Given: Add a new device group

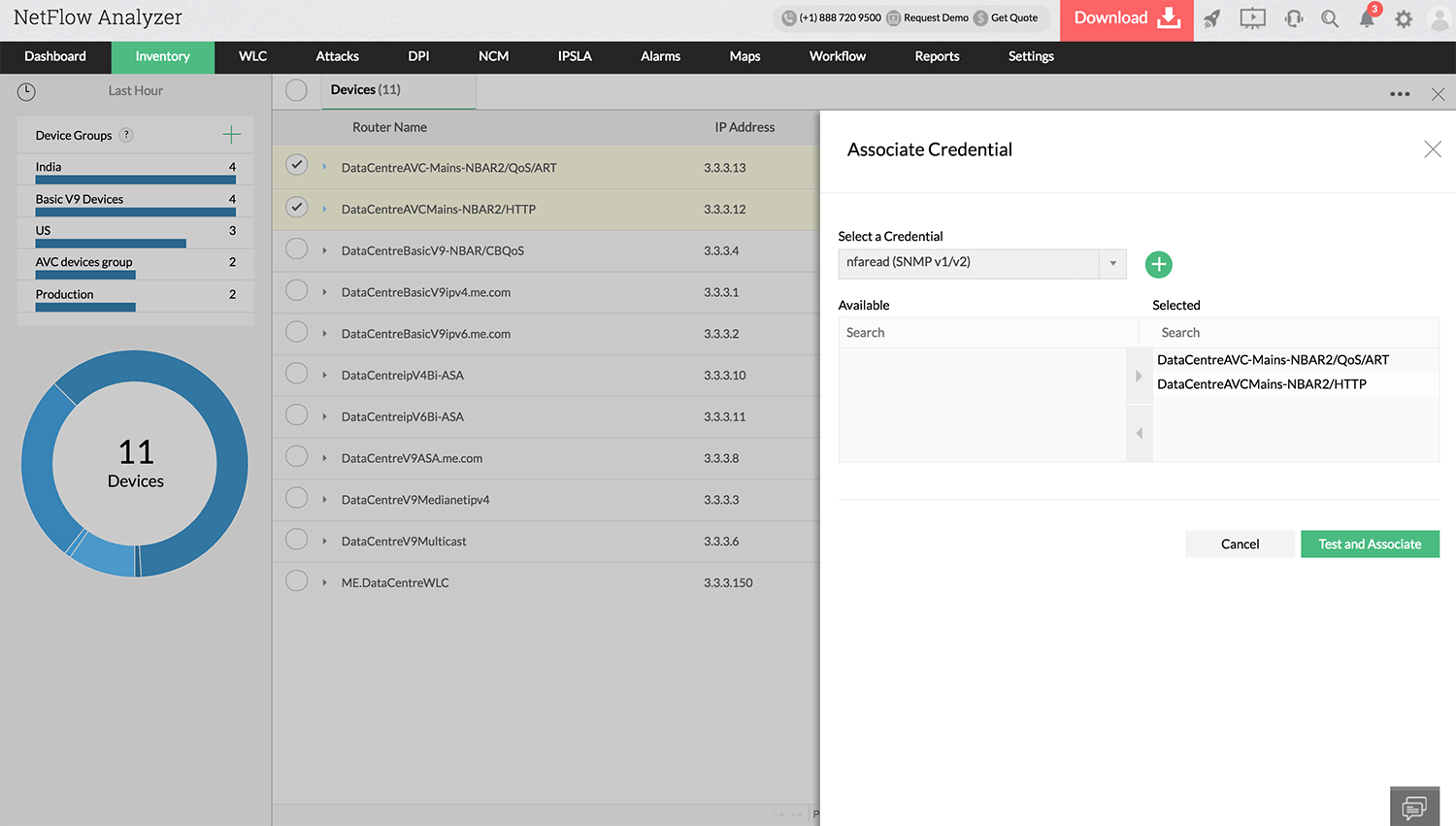Looking at the screenshot, I should tap(231, 135).
